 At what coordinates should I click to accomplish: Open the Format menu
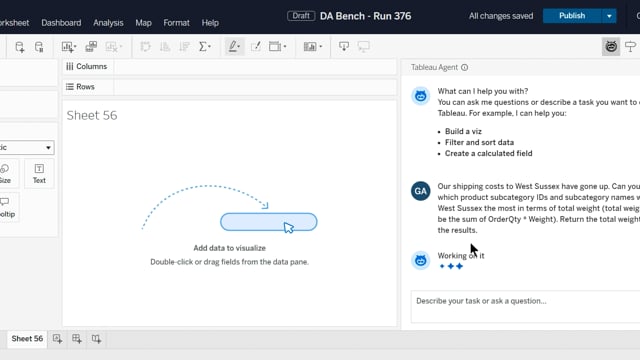176,23
